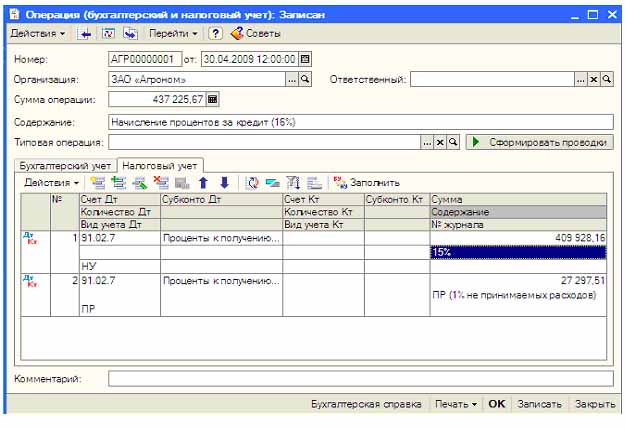Click the rightmost grey list settings icon
Image resolution: width=626 pixels, height=429 pixels.
point(315,183)
